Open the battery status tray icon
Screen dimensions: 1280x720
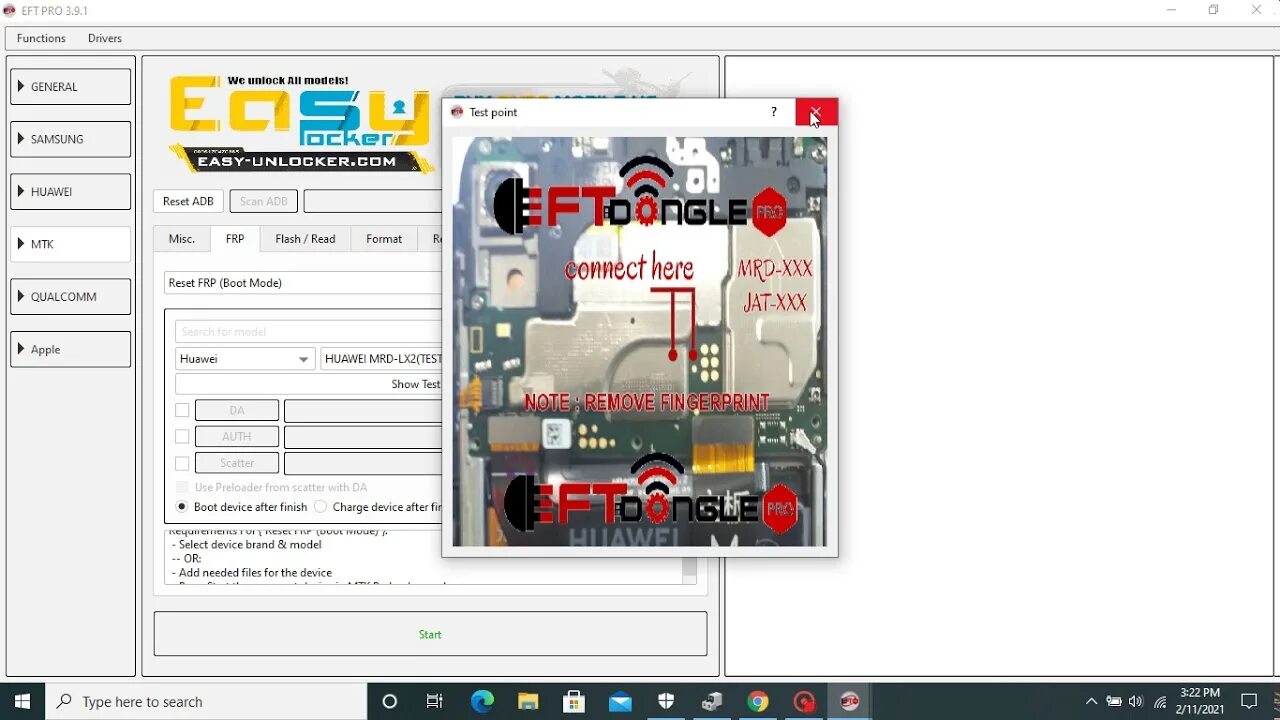(1113, 701)
